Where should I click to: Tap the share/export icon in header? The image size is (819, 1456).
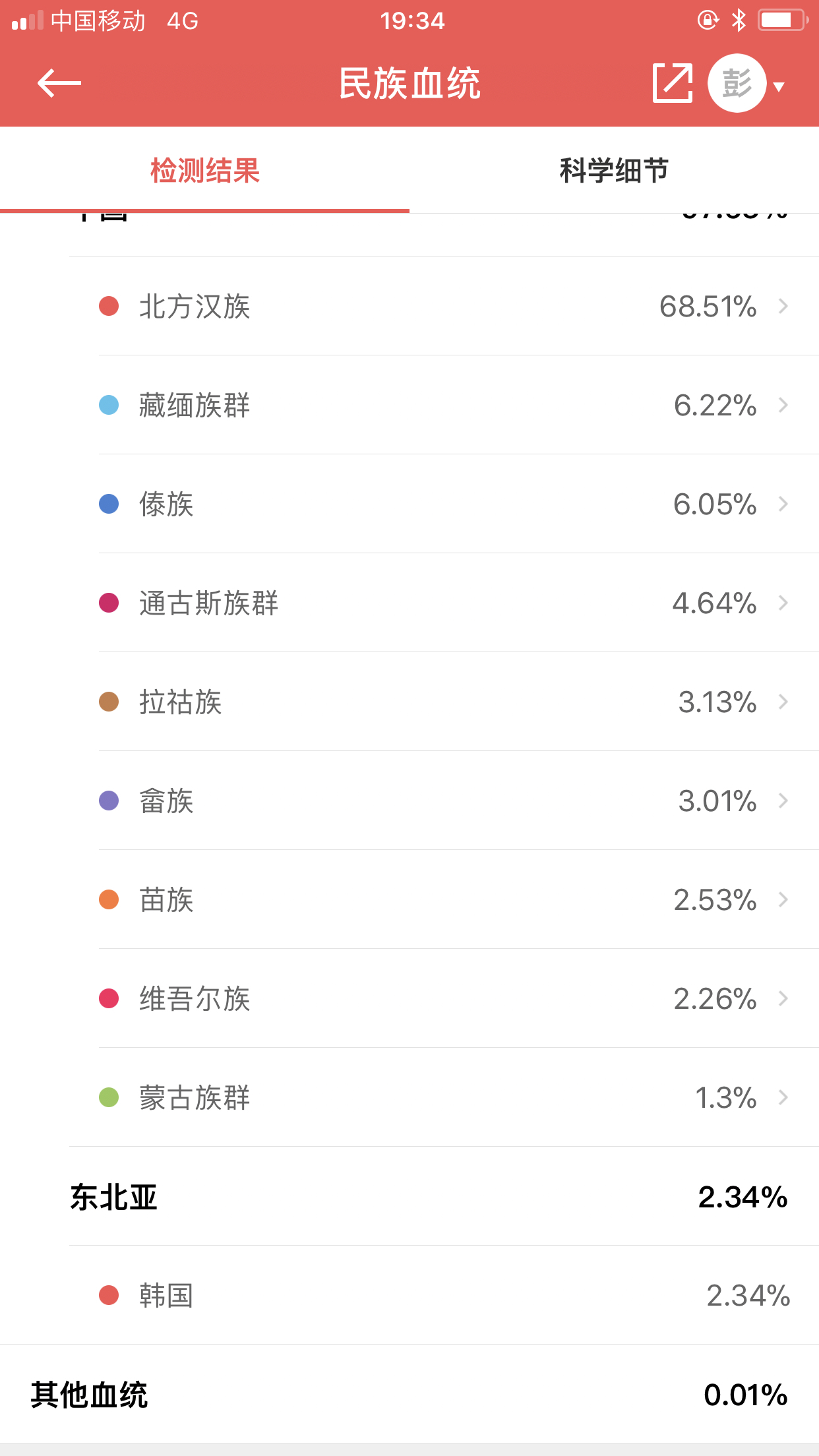(x=673, y=83)
